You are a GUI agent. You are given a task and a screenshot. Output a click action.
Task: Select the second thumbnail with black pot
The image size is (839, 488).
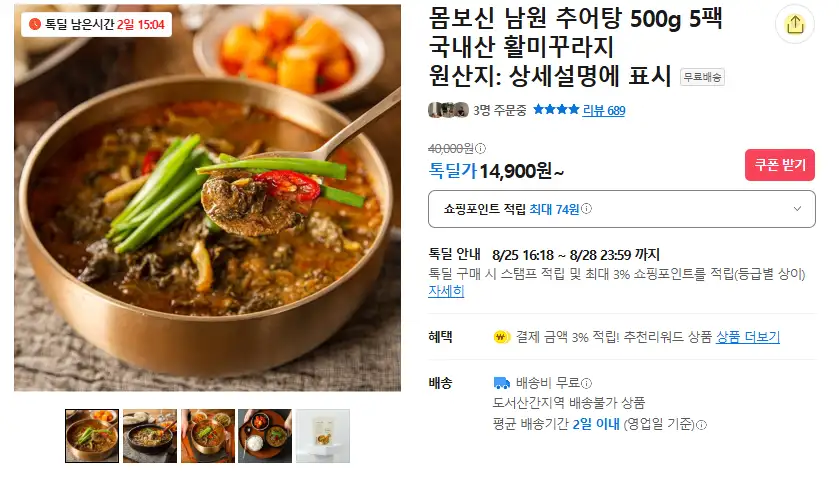click(x=150, y=436)
